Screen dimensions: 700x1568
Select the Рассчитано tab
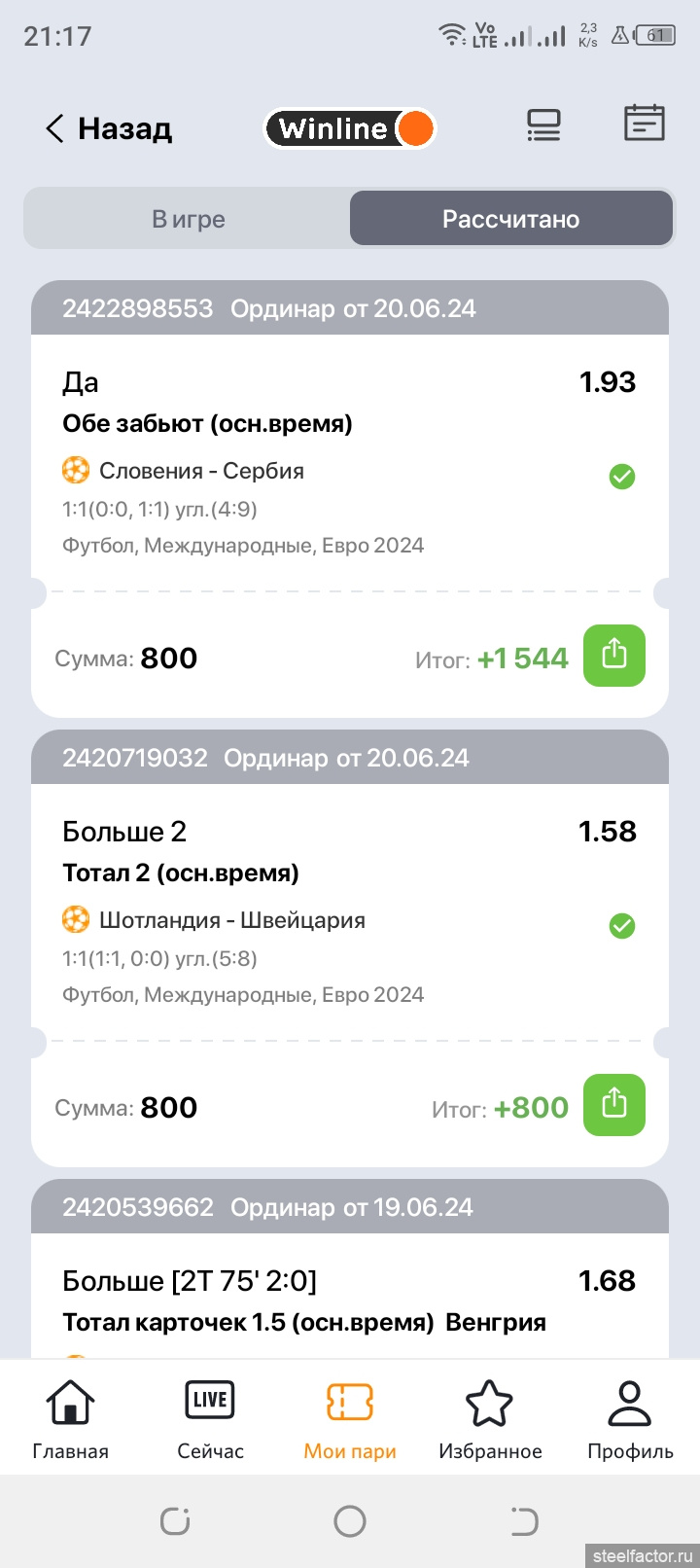click(510, 219)
